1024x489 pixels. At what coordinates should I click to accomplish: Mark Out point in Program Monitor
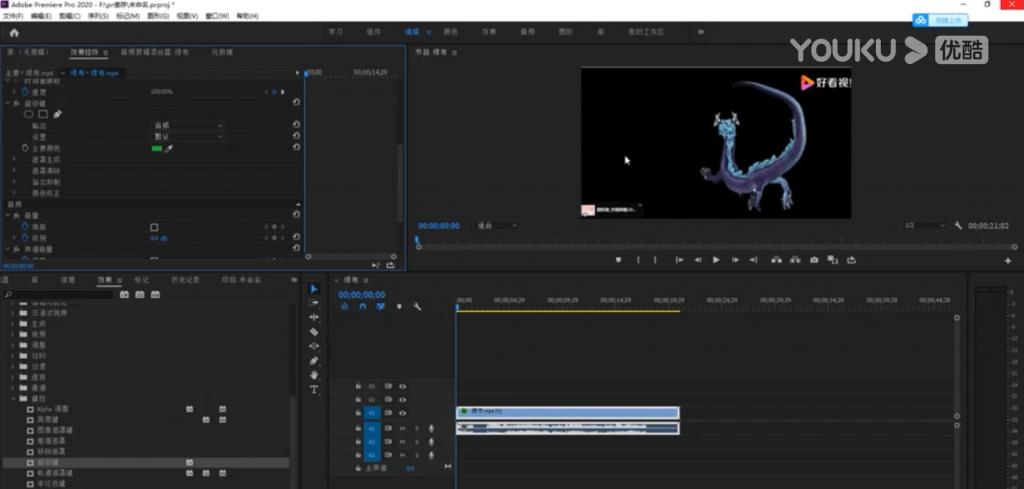coord(655,260)
